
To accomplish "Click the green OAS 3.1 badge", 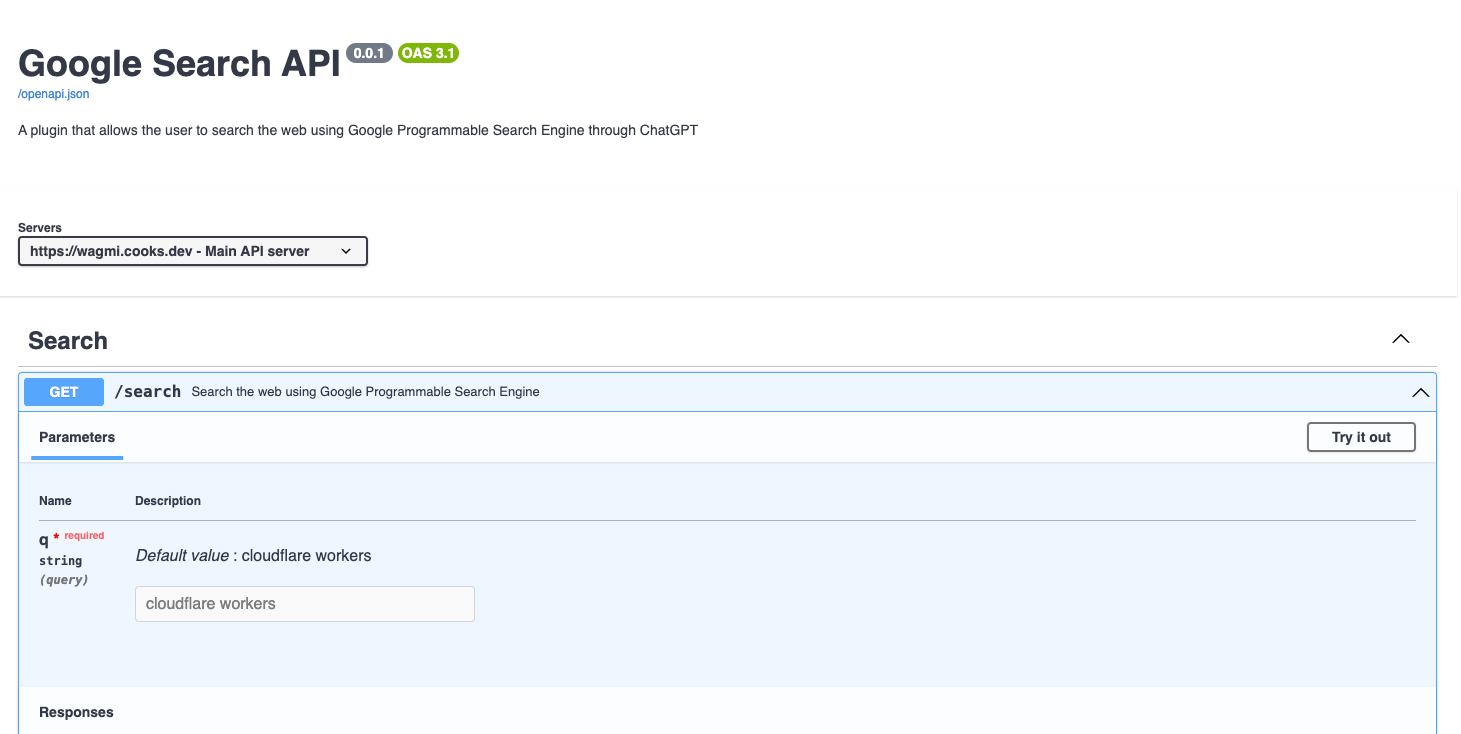I will pyautogui.click(x=428, y=53).
